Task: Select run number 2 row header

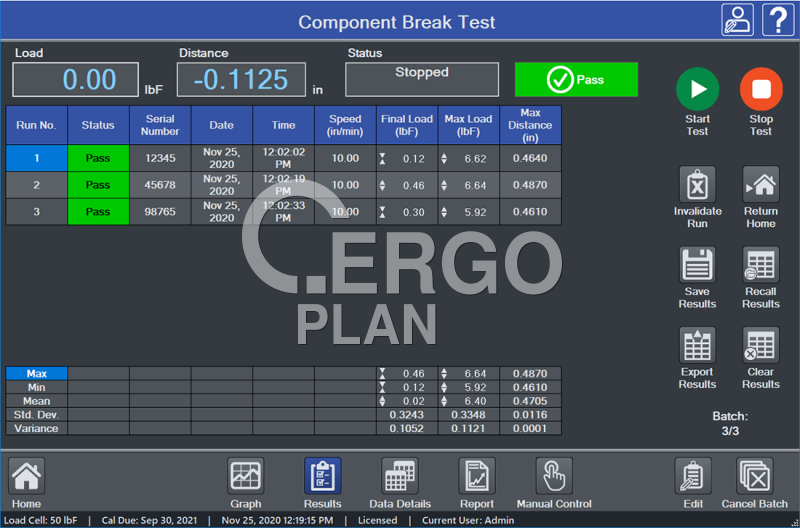Action: (36, 185)
